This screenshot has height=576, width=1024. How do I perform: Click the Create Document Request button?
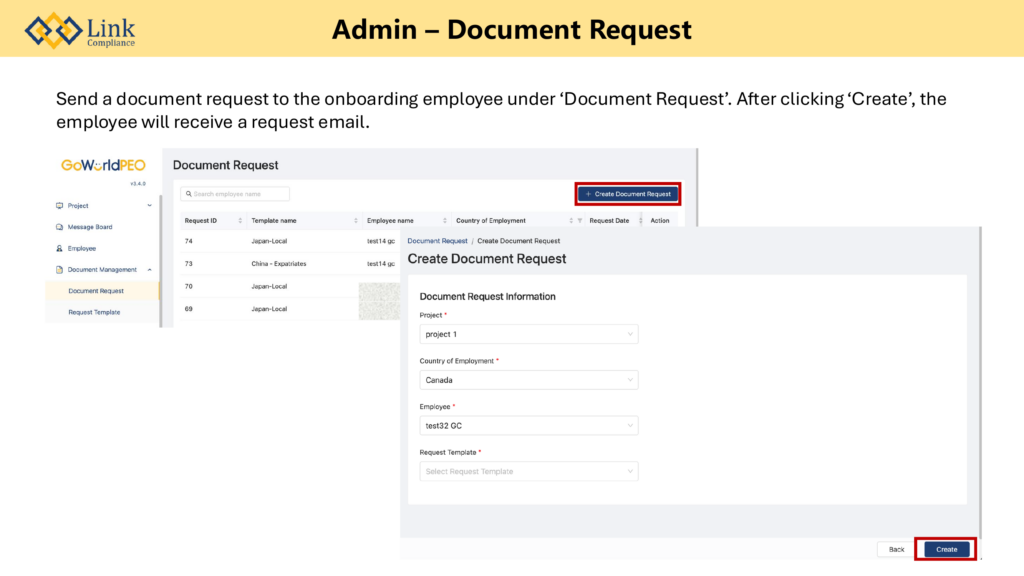pos(629,194)
